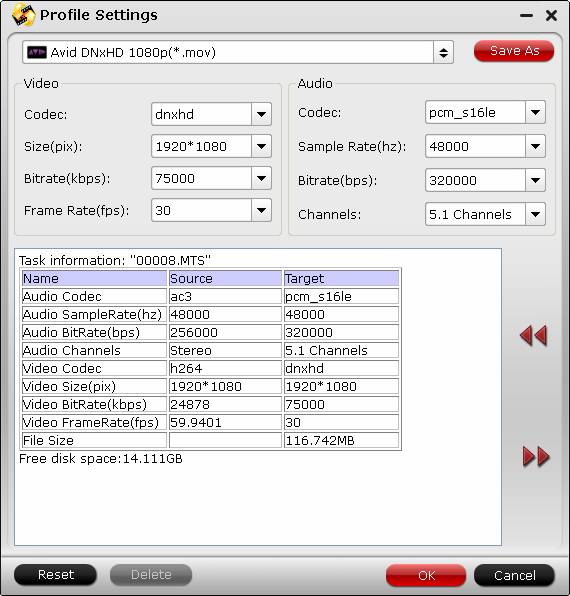
Task: Click the application logo icon in title bar
Action: [23, 15]
